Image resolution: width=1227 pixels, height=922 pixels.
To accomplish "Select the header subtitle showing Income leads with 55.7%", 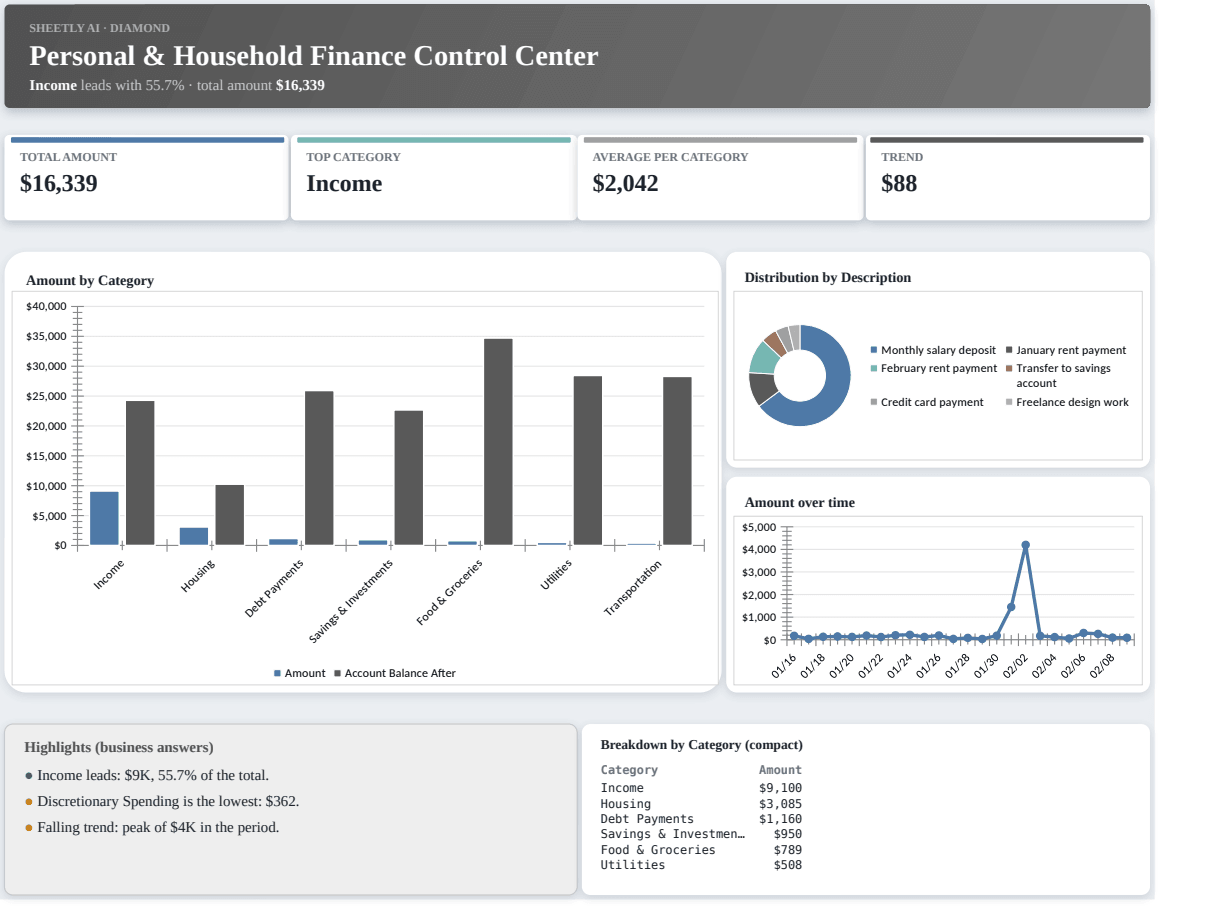I will (177, 85).
